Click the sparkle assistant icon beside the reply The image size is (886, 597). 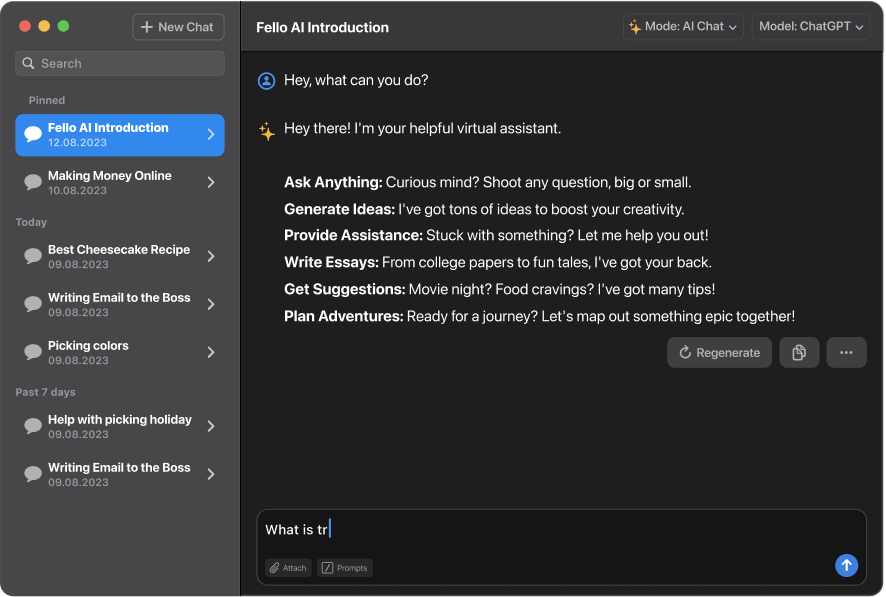click(266, 130)
